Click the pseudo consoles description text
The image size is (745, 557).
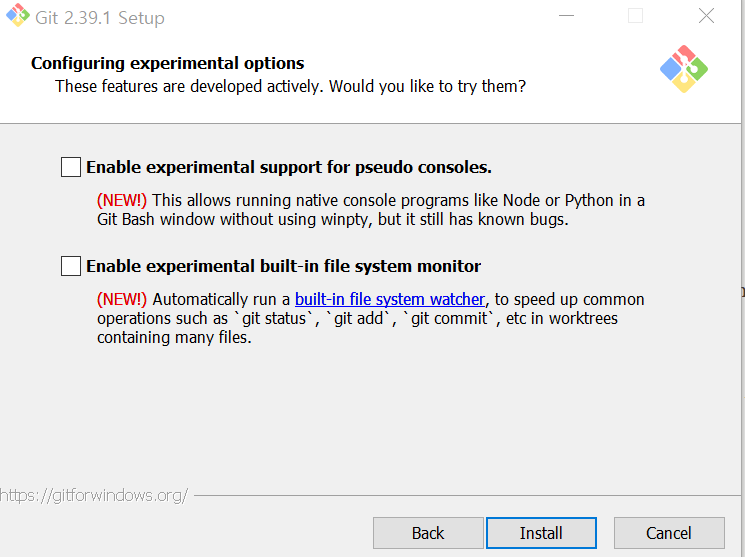(x=371, y=210)
